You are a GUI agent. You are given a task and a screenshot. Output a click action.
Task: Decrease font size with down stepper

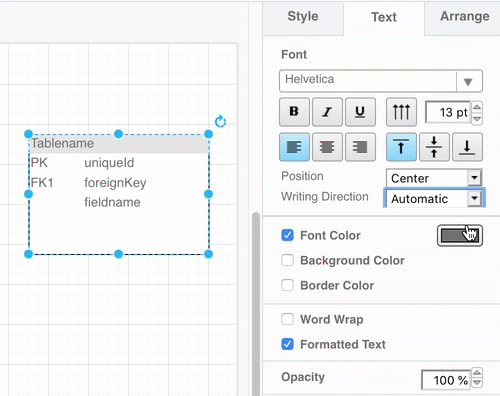(x=477, y=119)
